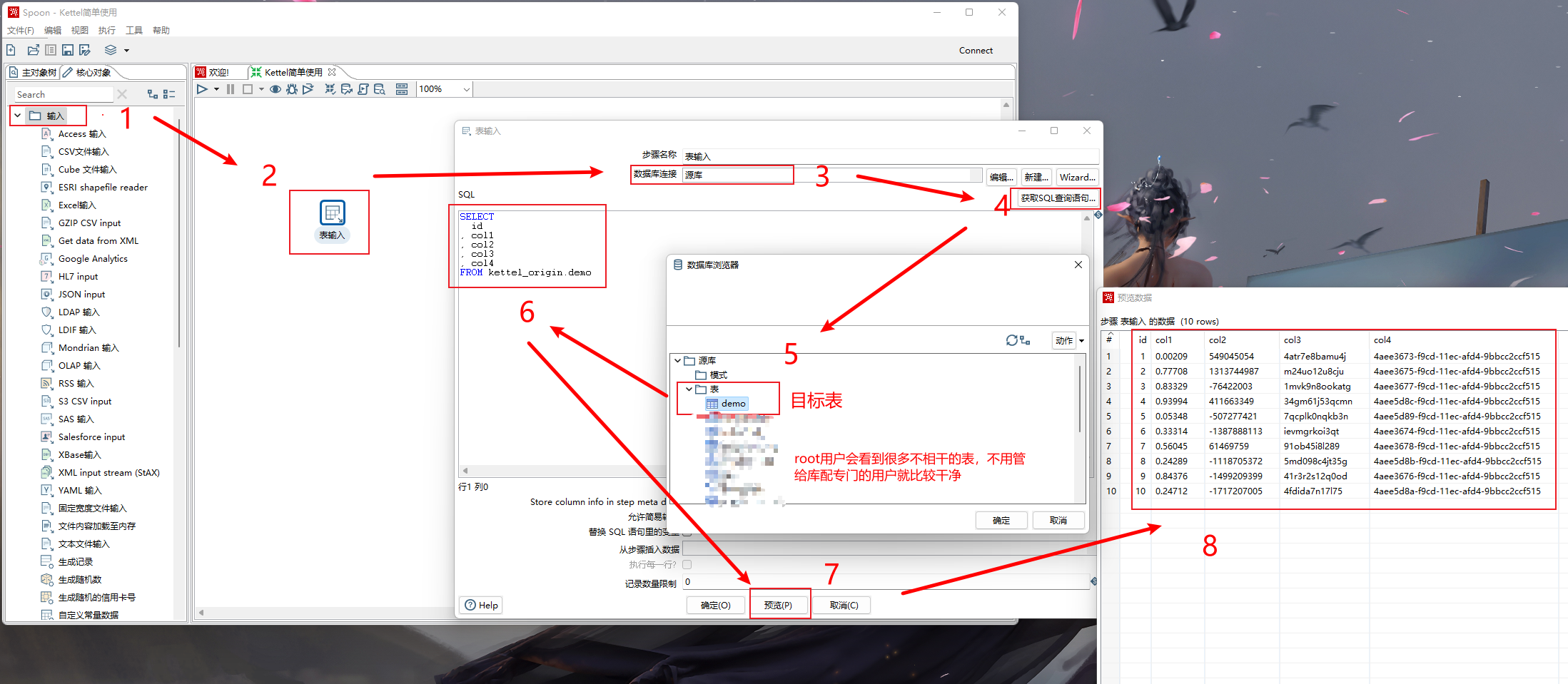Click the Preview transformation eye icon
Image resolution: width=1568 pixels, height=684 pixels.
pos(275,89)
